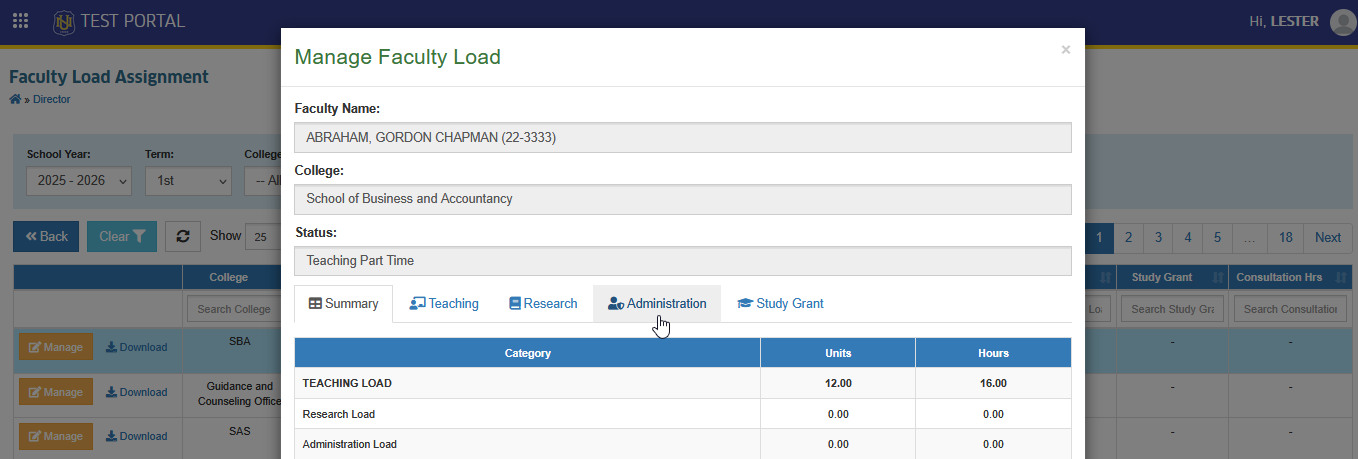Viewport: 1358px width, 459px height.
Task: Click the Faculty Load Assignment heading
Action: pyautogui.click(x=109, y=77)
